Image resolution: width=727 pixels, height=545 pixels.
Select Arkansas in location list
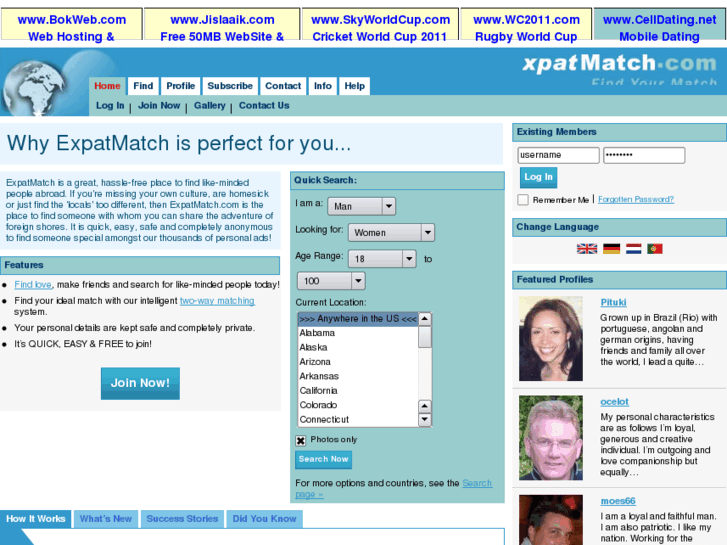coord(358,376)
